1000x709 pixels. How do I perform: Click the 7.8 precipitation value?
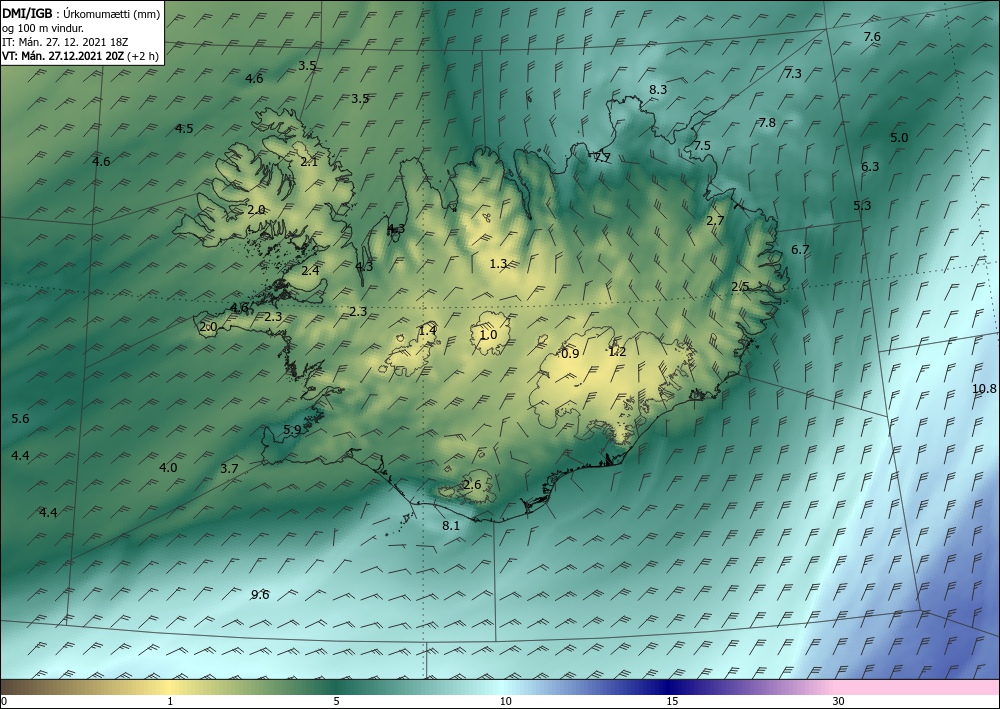767,123
